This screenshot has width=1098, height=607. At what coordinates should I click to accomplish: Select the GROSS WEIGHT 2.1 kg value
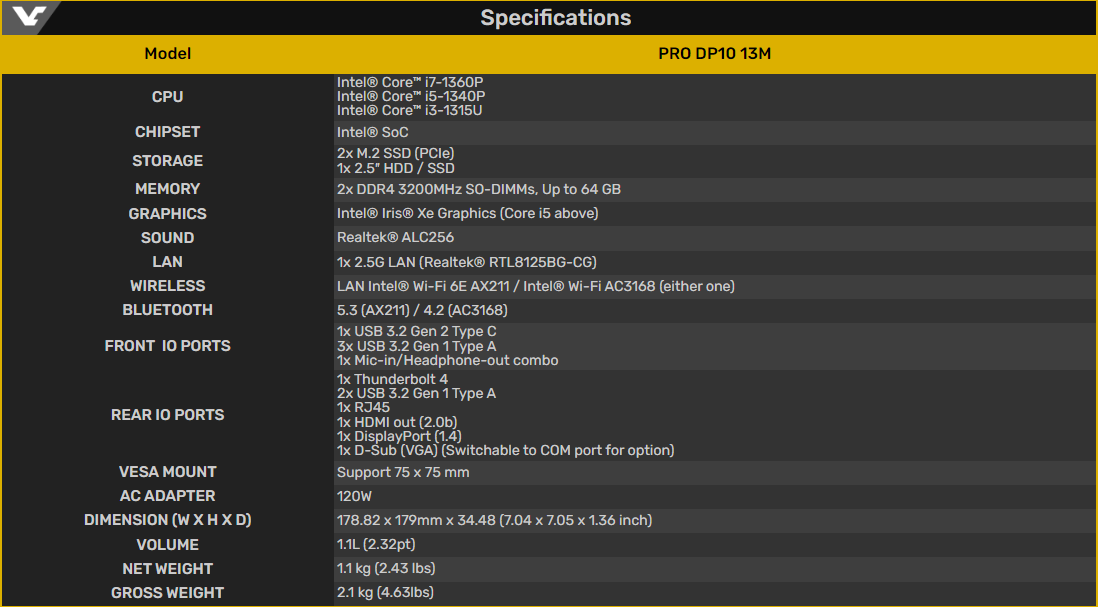point(385,593)
